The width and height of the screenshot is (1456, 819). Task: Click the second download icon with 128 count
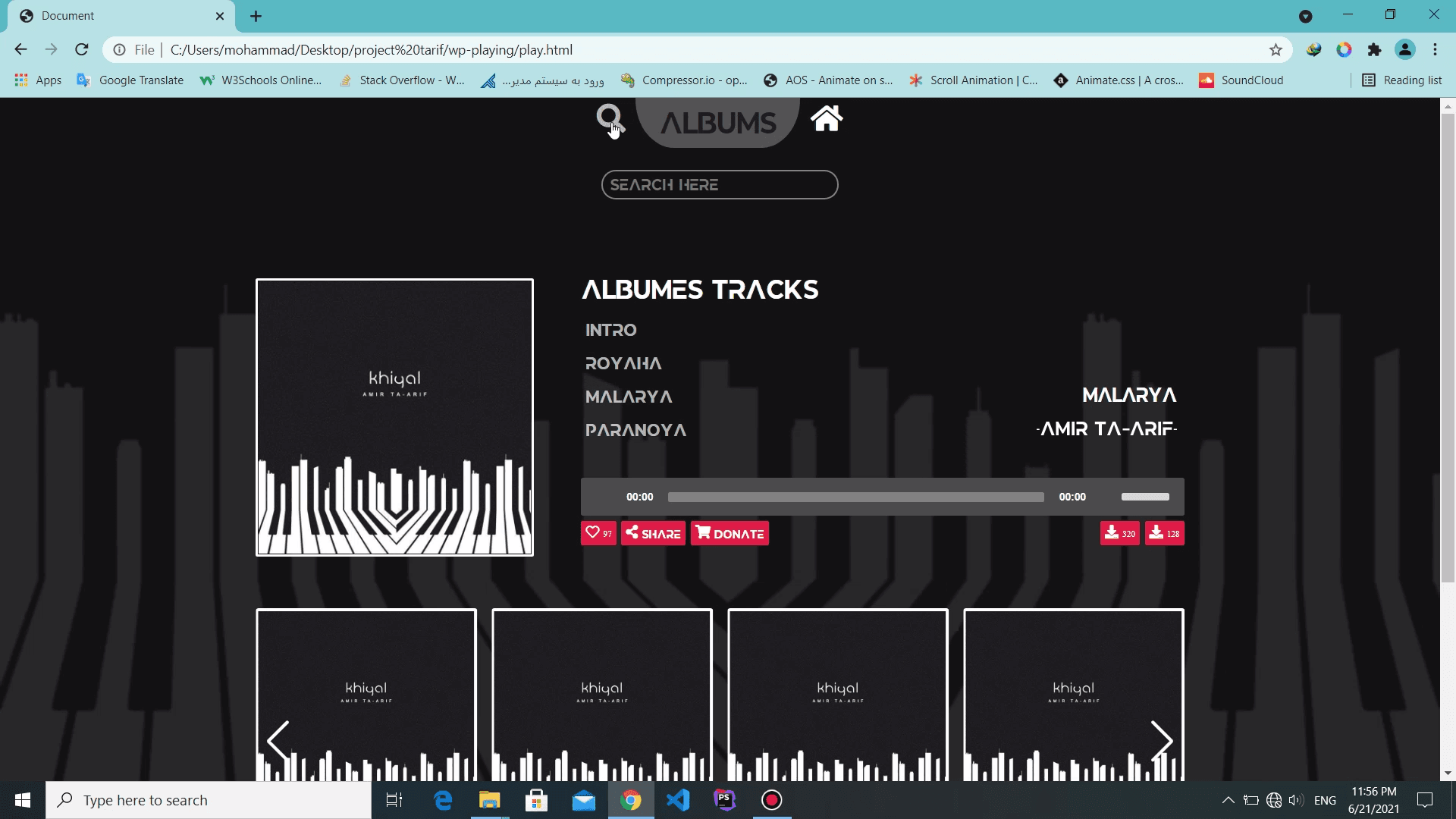tap(1163, 533)
